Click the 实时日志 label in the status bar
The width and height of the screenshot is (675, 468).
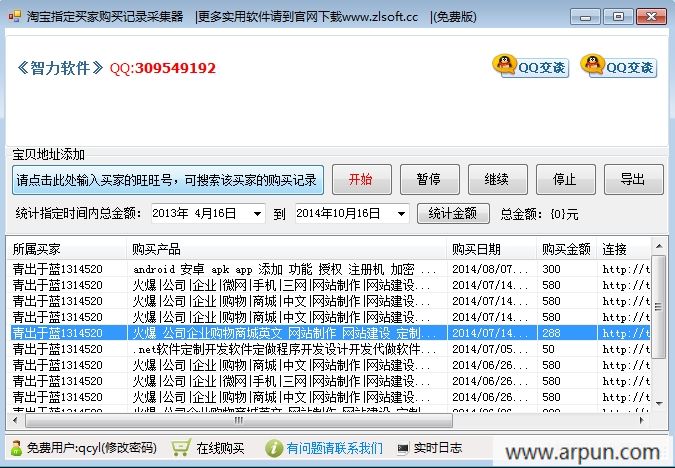click(x=437, y=448)
